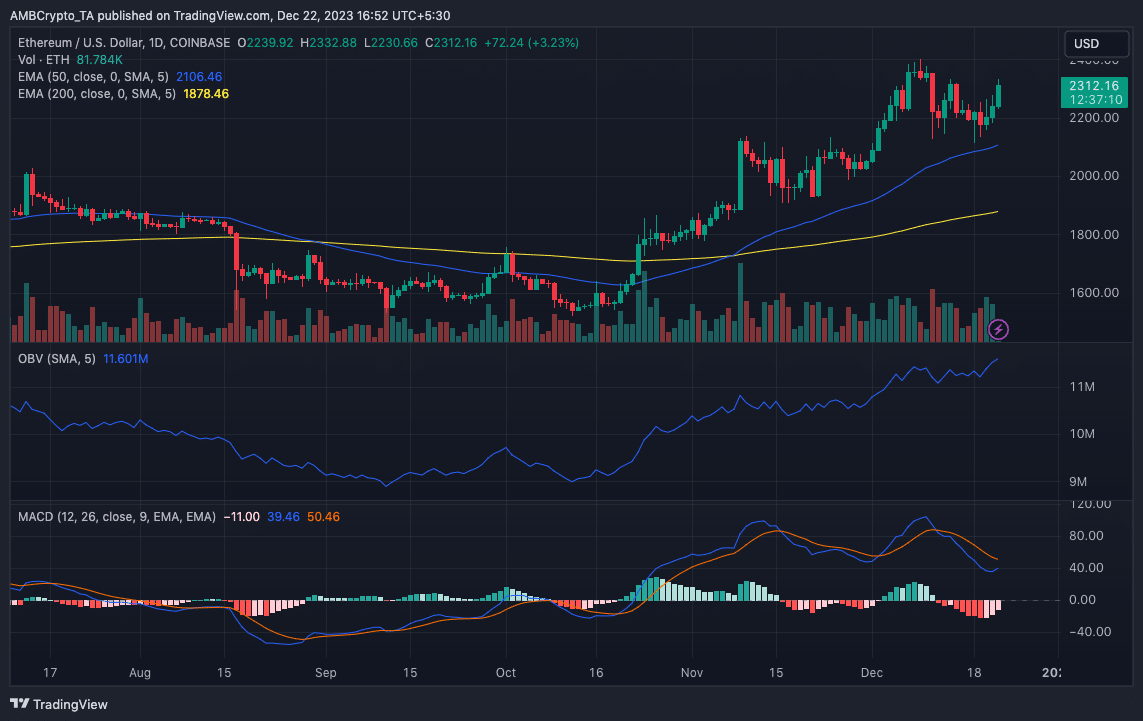This screenshot has height=721, width=1143.
Task: Click Nov on the time axis
Action: point(691,674)
